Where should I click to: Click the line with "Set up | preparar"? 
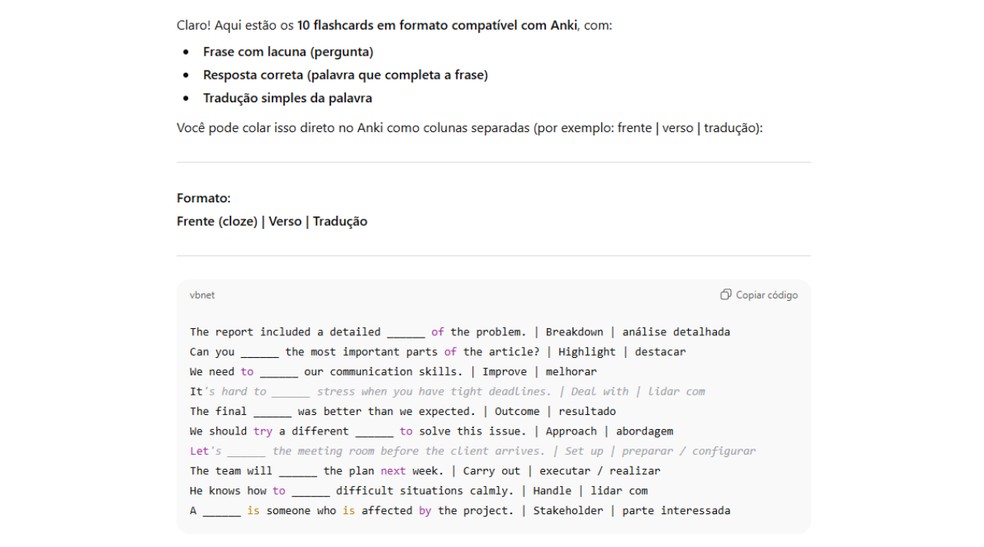[x=472, y=451]
